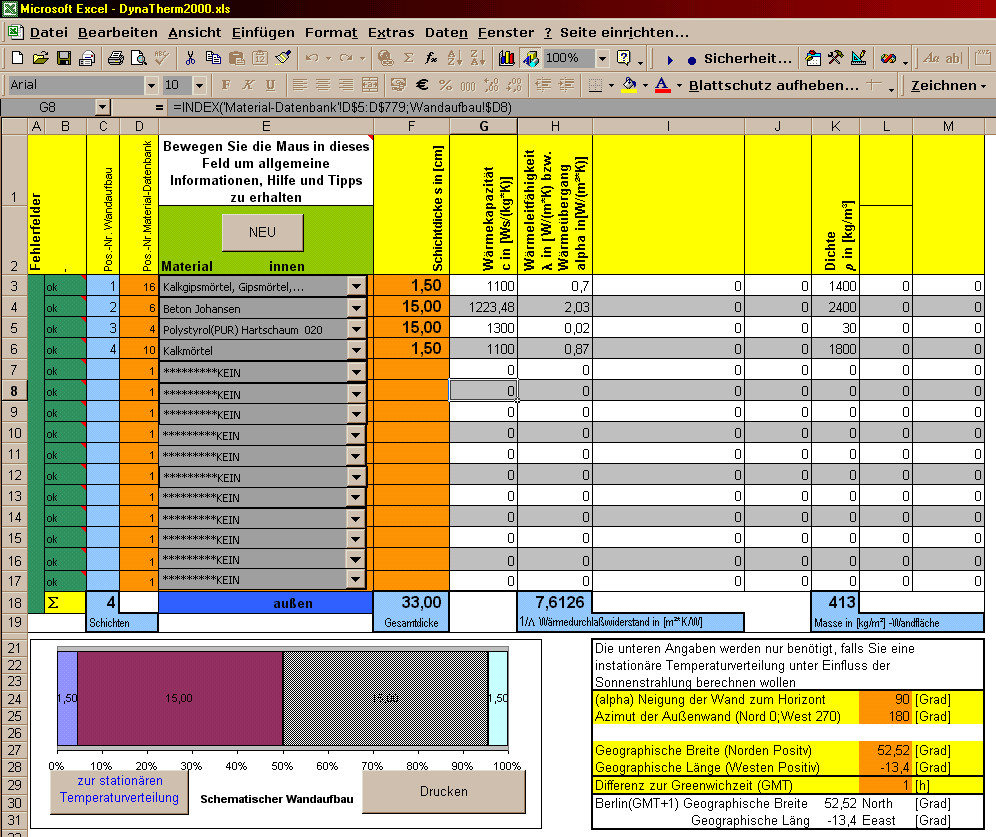Screen dimensions: 996x837
Task: Open the Arial font name dropdown
Action: pos(151,85)
